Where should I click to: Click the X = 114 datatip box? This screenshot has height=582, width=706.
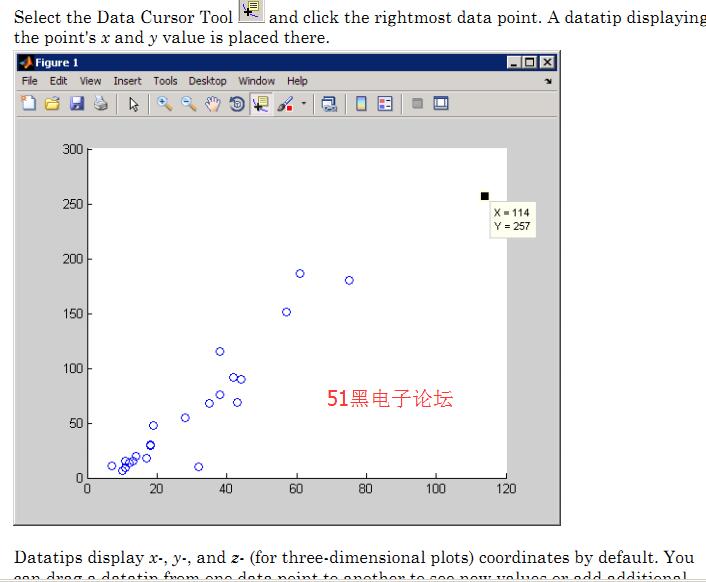[x=512, y=219]
